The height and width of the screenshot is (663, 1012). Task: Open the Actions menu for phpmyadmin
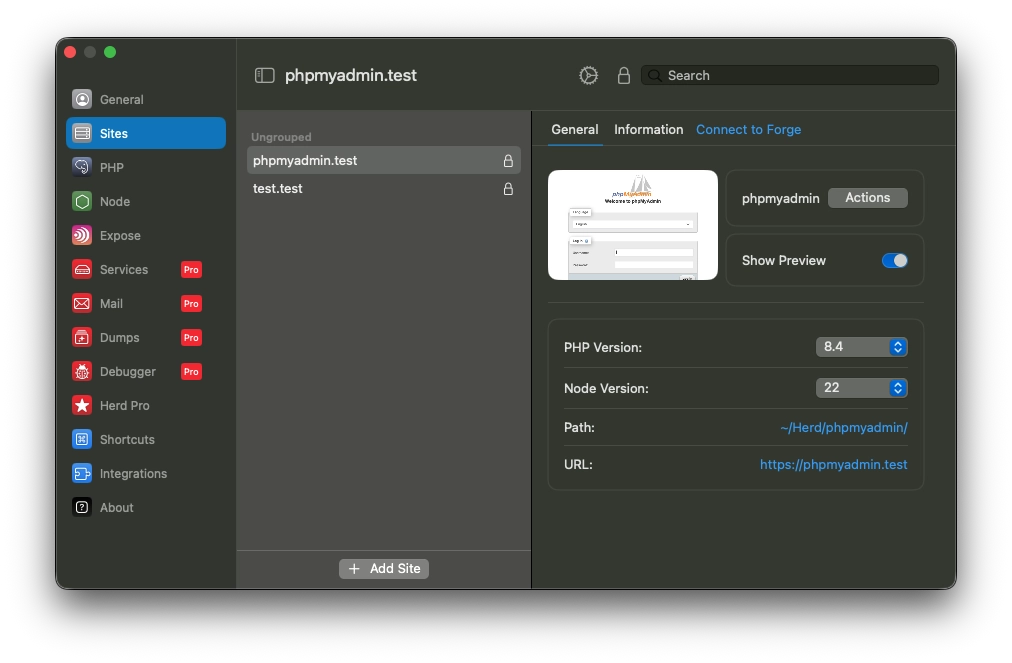pyautogui.click(x=867, y=198)
